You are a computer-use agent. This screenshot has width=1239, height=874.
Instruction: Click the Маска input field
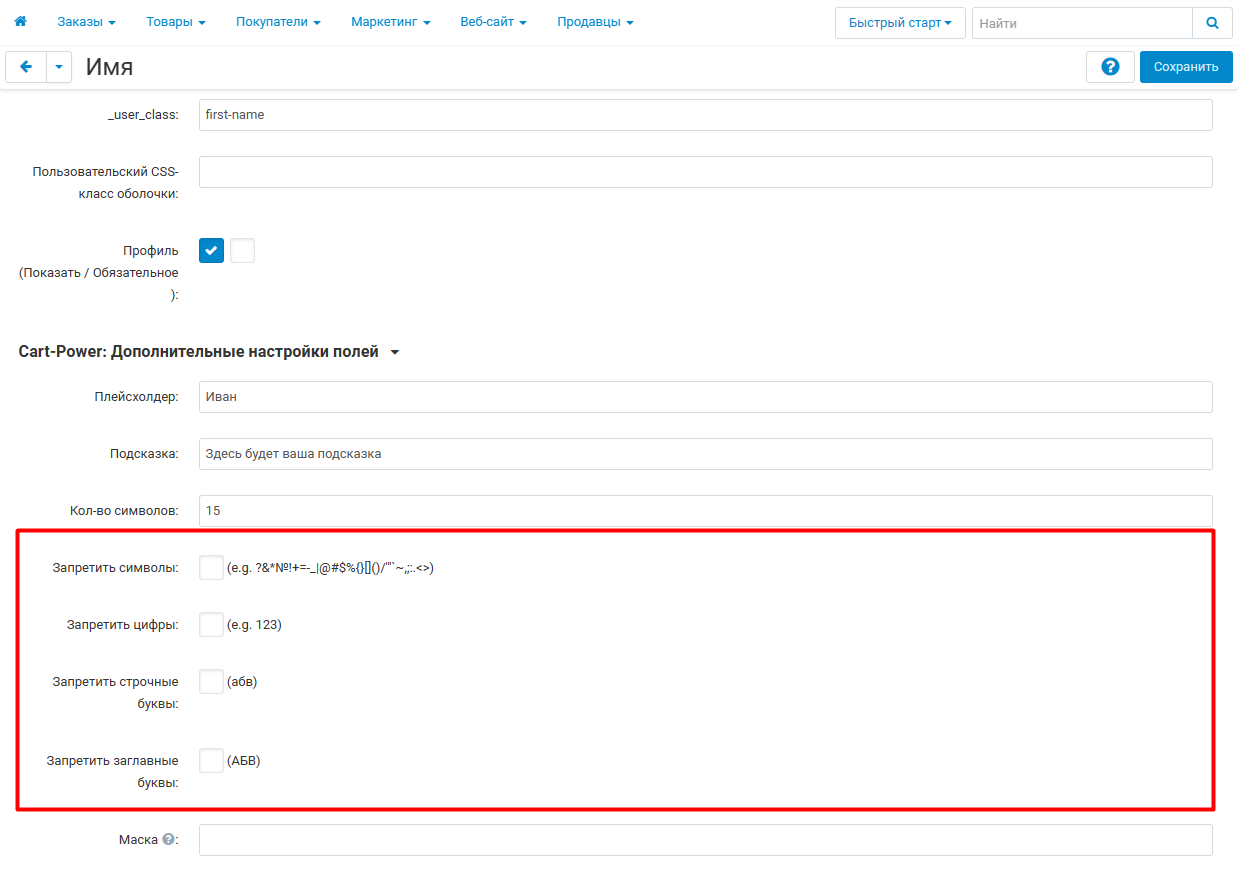[706, 840]
